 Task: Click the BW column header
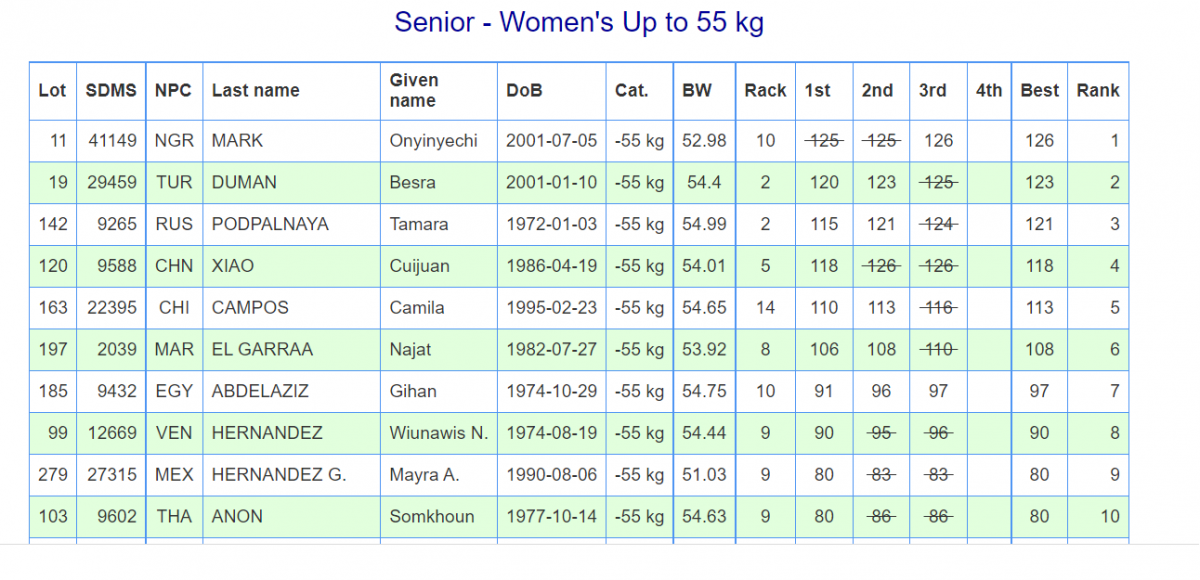click(697, 90)
